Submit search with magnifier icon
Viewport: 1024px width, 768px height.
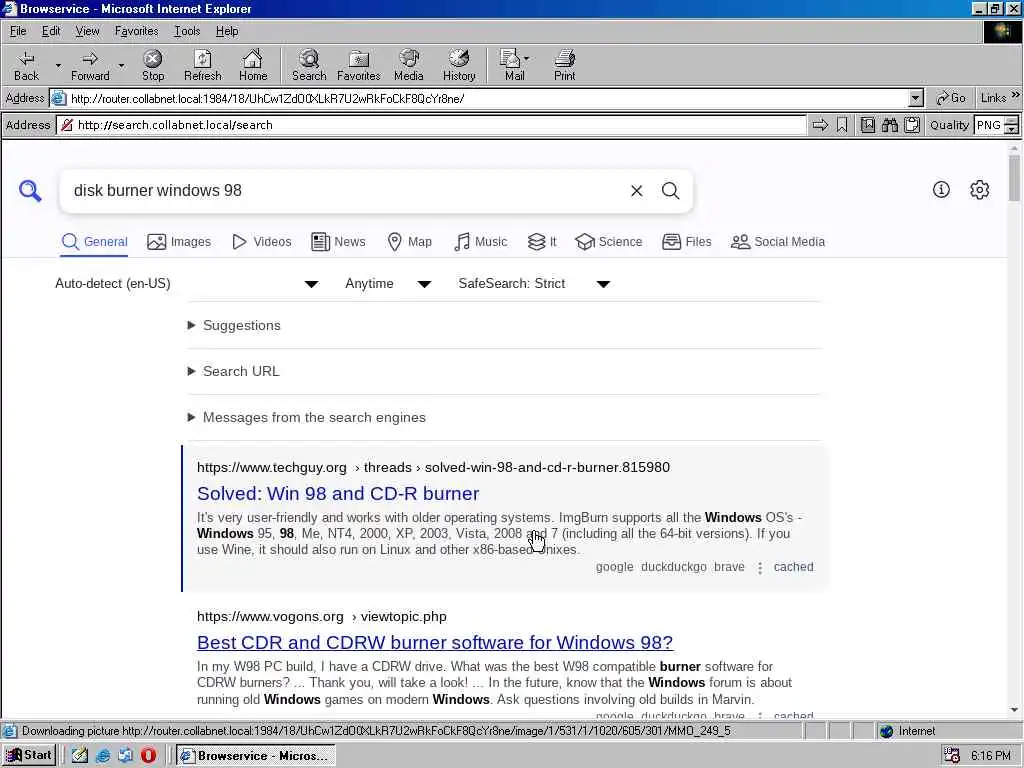tap(671, 191)
